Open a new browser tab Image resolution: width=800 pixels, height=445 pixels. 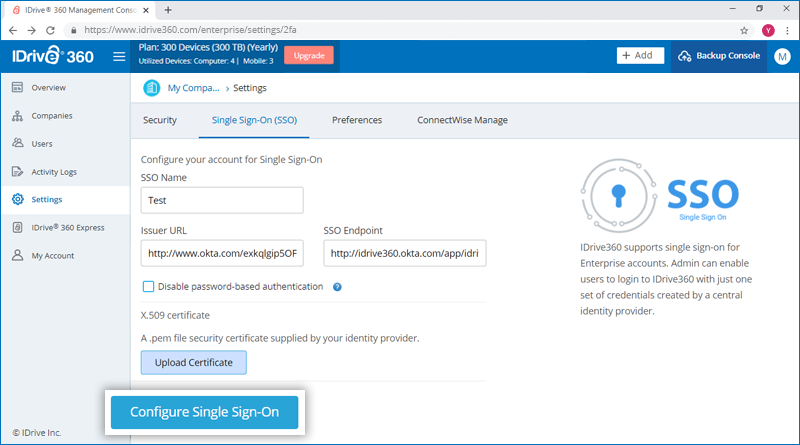click(x=168, y=10)
